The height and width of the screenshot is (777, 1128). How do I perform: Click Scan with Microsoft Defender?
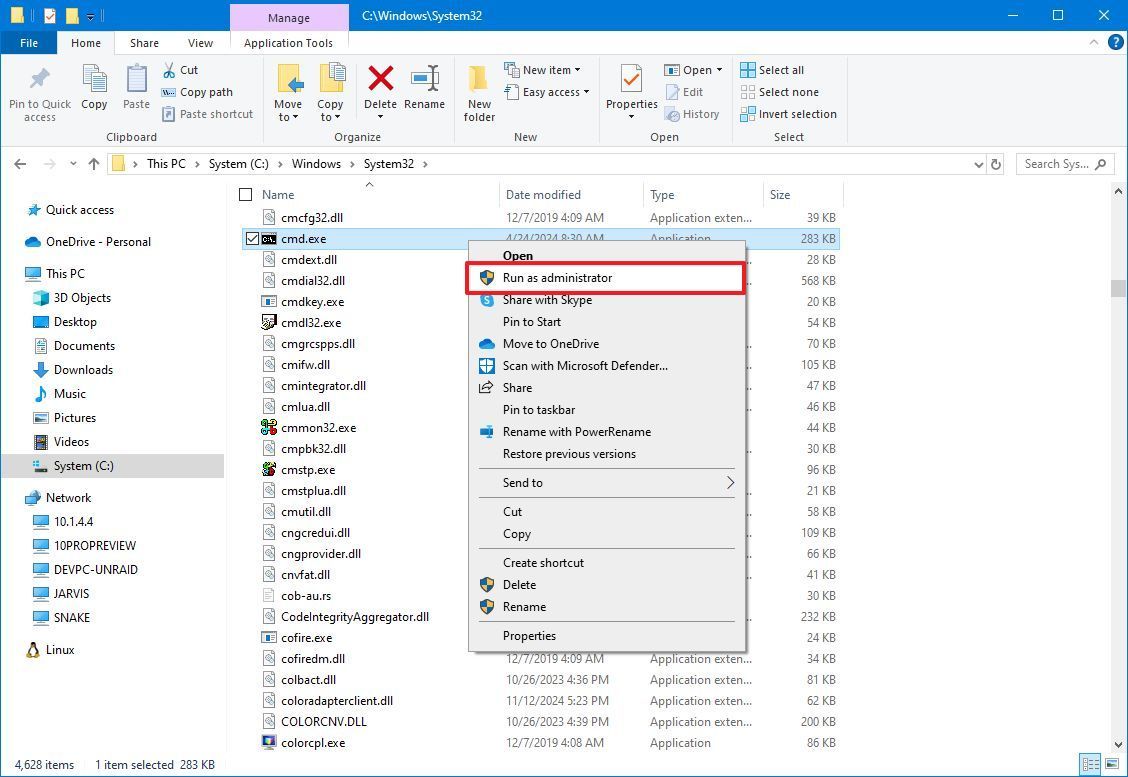click(x=585, y=365)
